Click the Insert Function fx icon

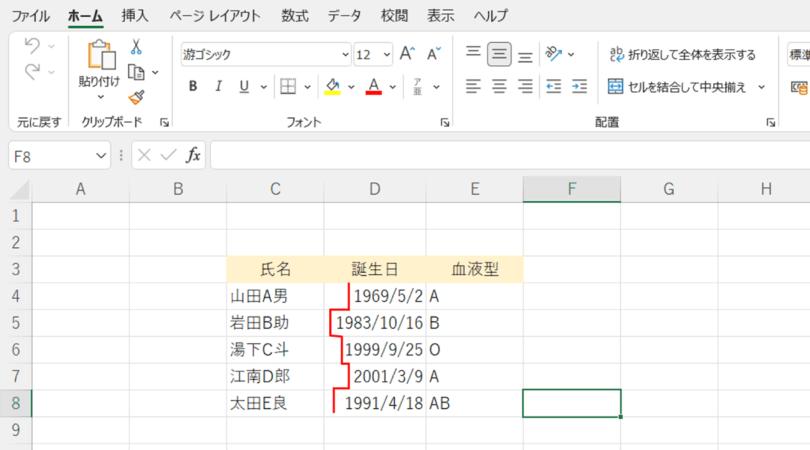[x=193, y=155]
